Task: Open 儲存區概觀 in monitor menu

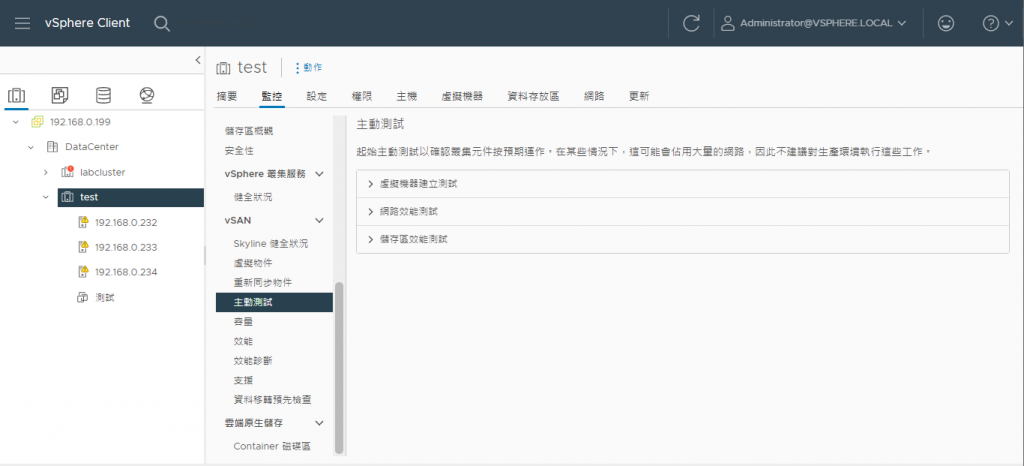Action: click(x=249, y=131)
